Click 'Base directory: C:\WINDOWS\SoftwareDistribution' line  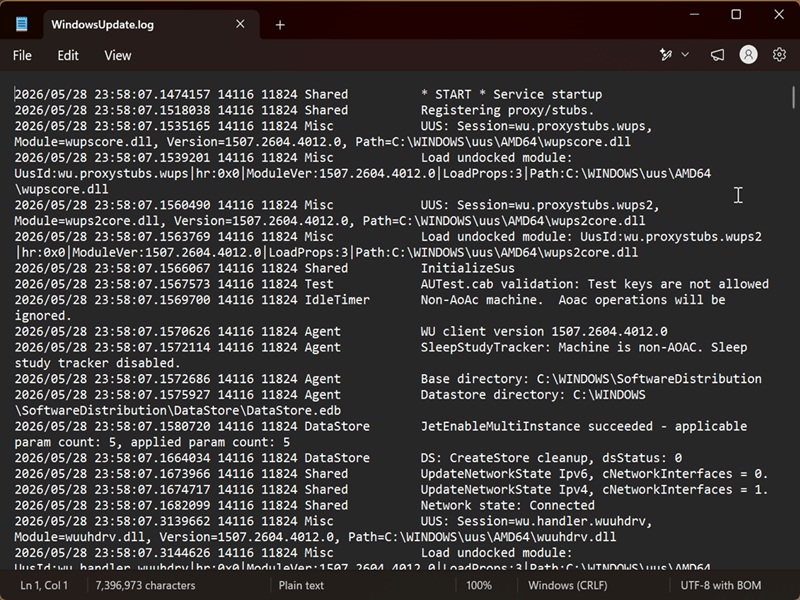coord(591,379)
